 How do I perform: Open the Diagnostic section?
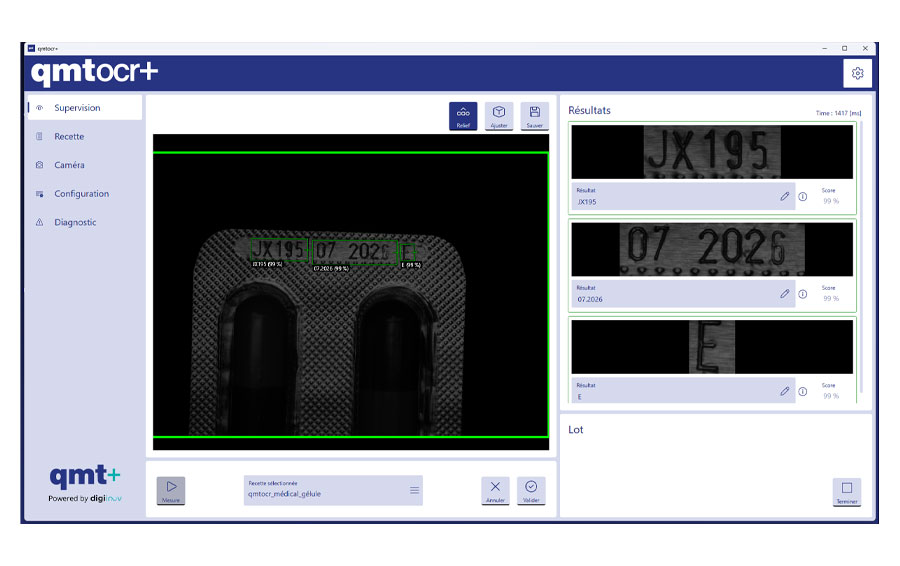(75, 222)
